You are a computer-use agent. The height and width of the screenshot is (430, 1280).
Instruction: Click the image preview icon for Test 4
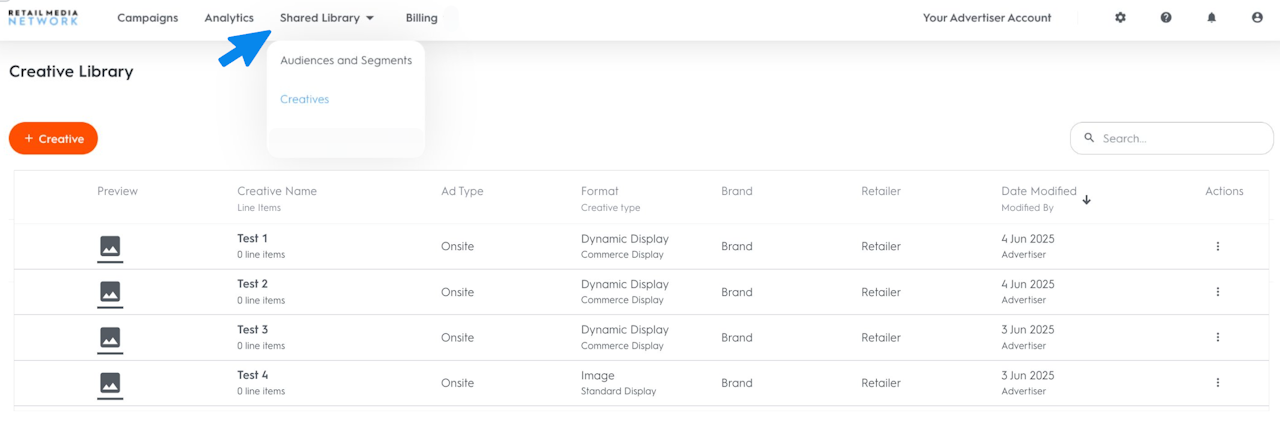[x=110, y=383]
